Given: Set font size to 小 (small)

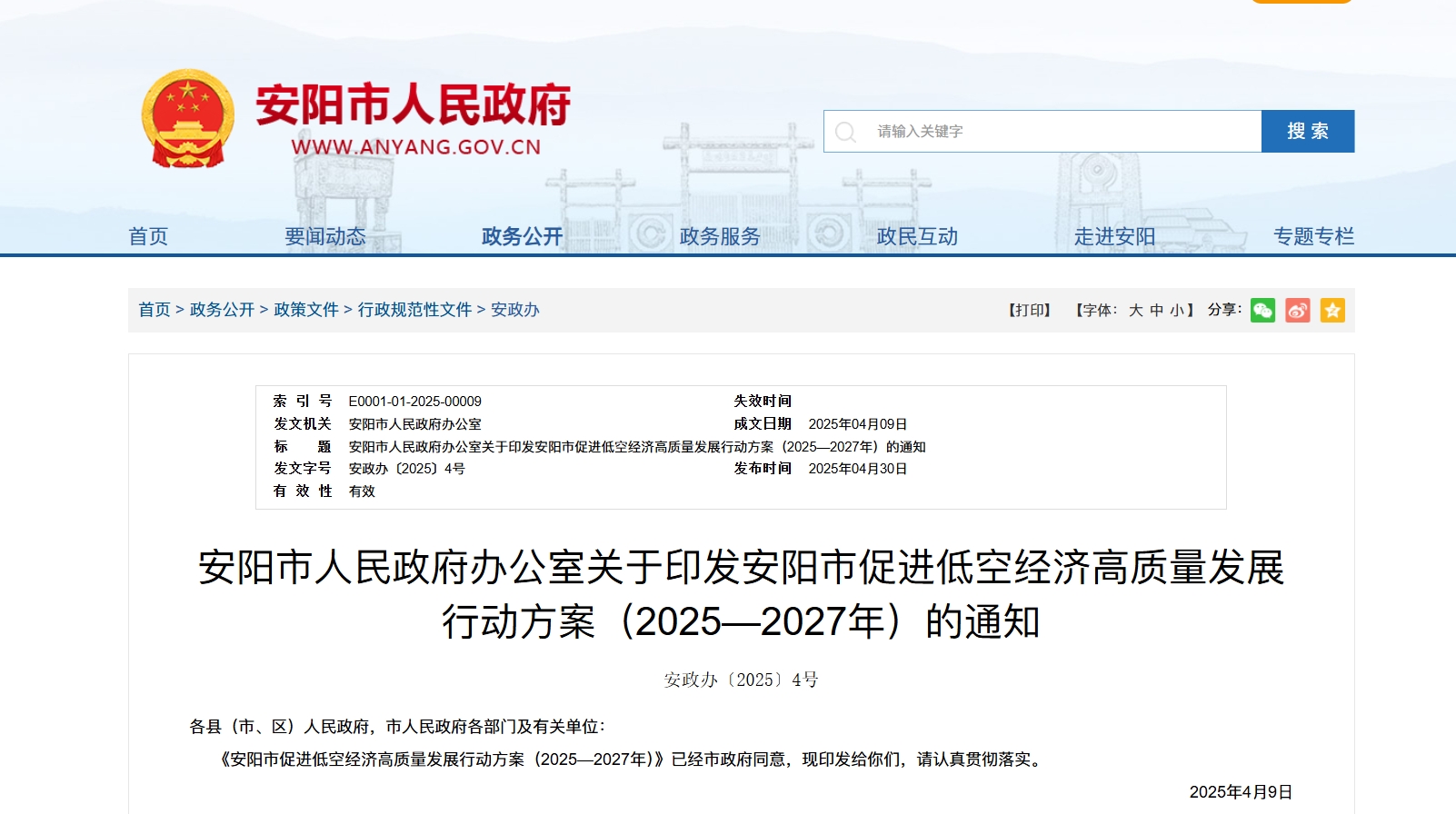Looking at the screenshot, I should [1176, 311].
